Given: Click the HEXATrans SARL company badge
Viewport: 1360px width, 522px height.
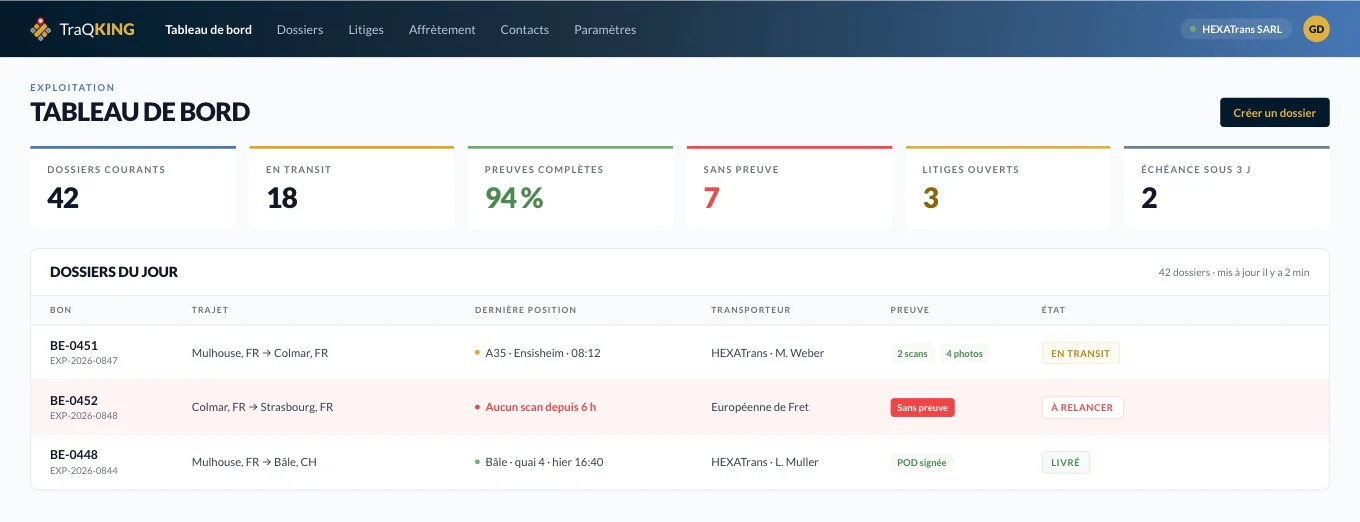Looking at the screenshot, I should (1236, 29).
